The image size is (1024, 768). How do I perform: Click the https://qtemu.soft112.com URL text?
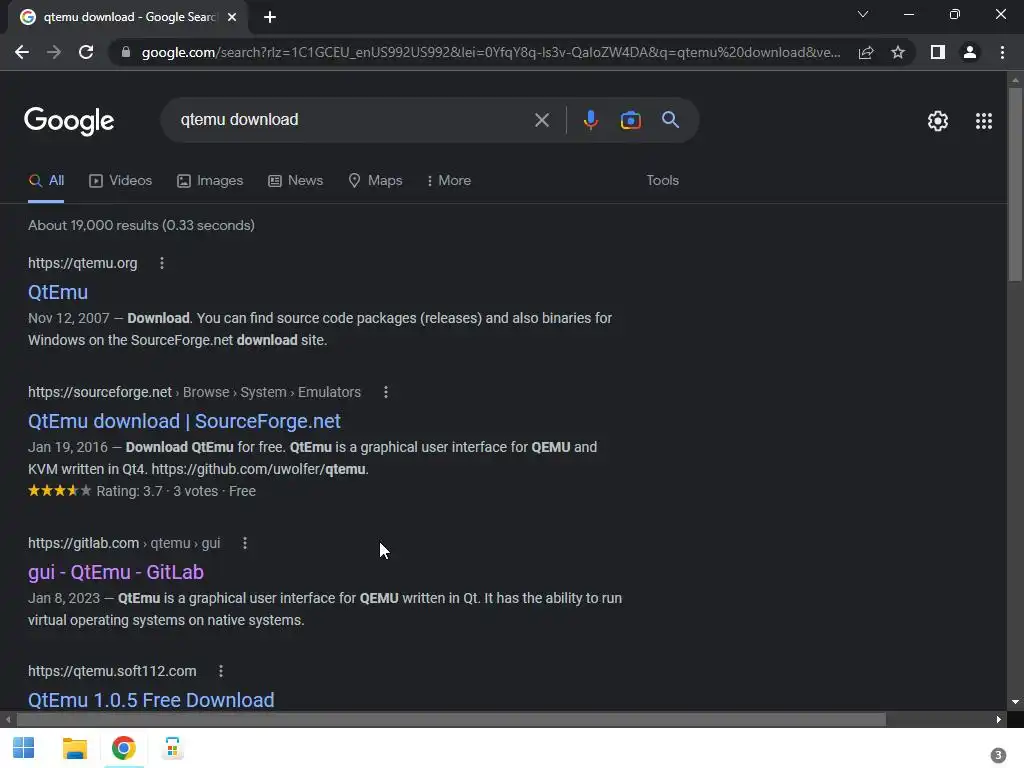112,671
